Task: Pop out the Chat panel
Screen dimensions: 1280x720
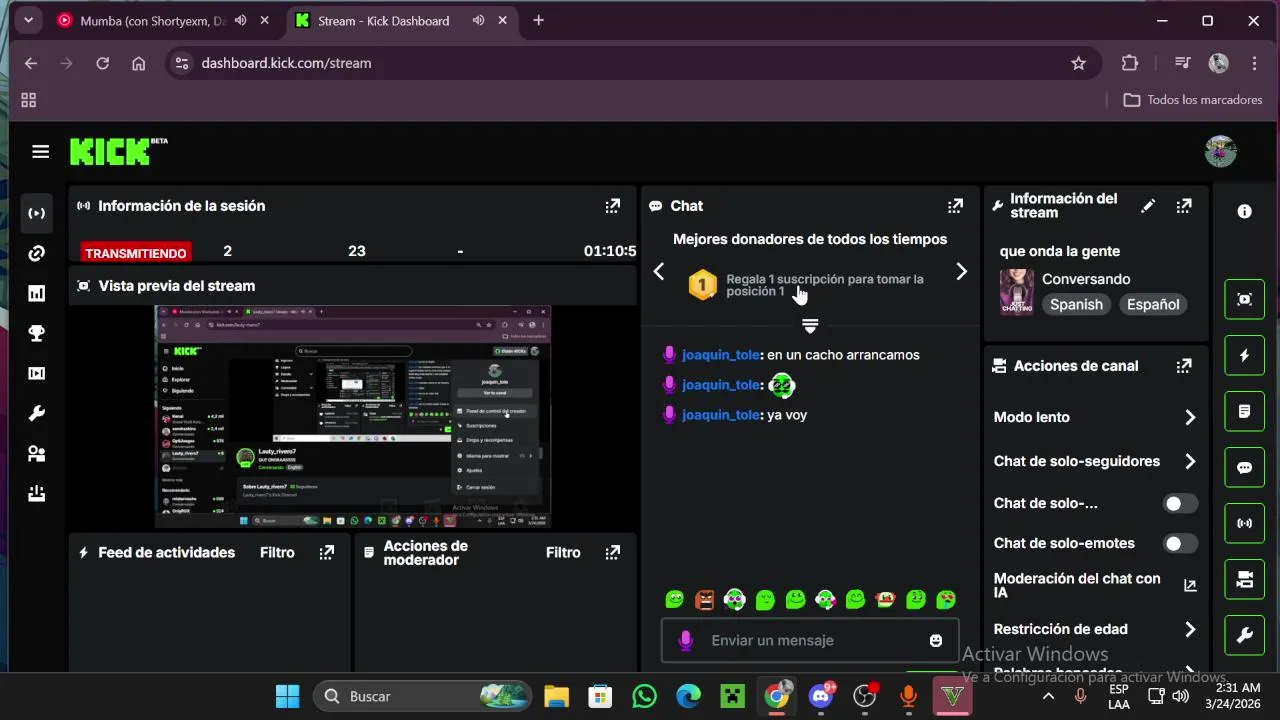Action: (955, 206)
